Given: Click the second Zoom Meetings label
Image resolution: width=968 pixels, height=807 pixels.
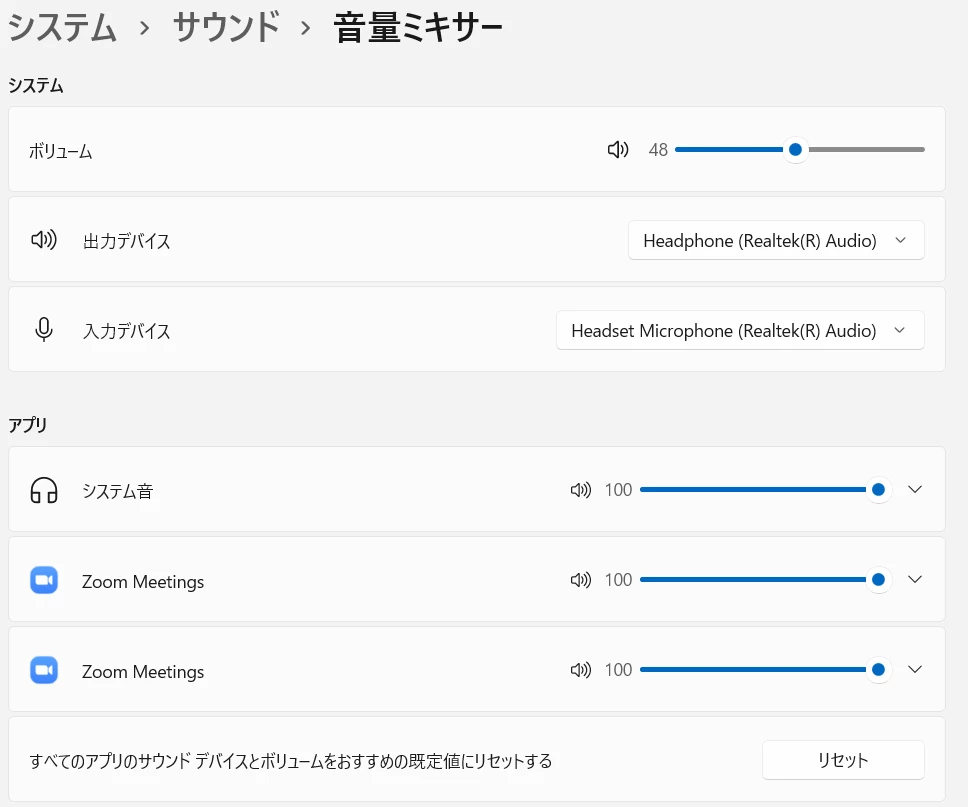Looking at the screenshot, I should pos(143,672).
